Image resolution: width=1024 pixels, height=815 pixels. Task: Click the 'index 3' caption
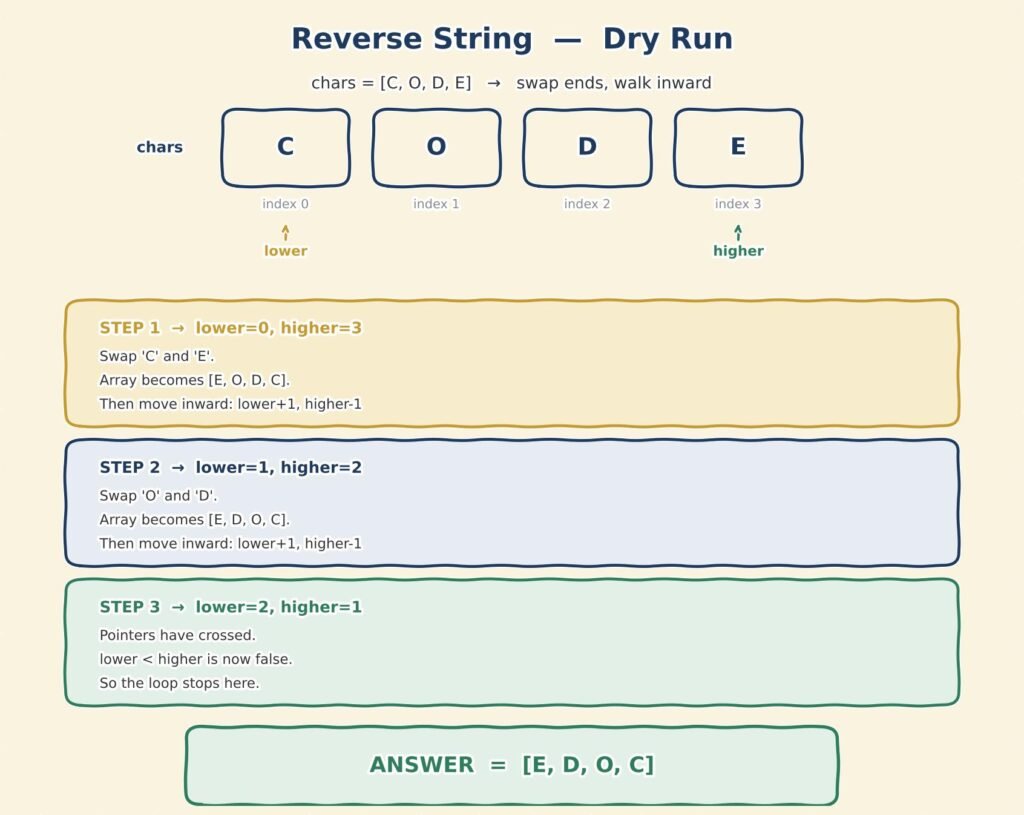[x=738, y=204]
